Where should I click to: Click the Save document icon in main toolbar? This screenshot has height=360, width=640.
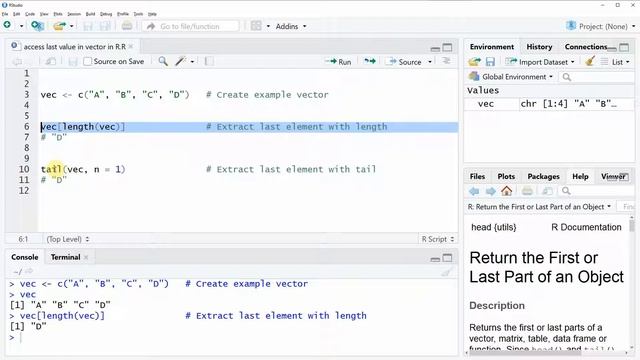pyautogui.click(x=88, y=26)
